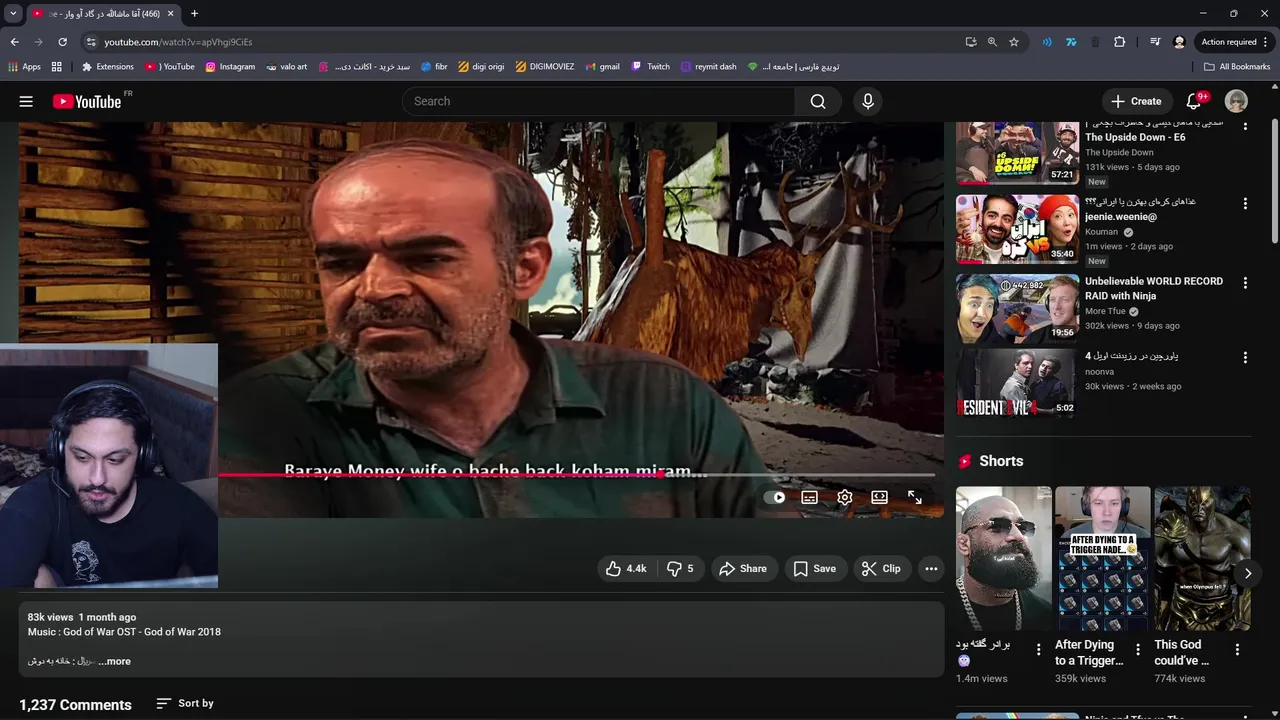Open options for This God short
Viewport: 1280px width, 720px height.
click(x=1237, y=650)
